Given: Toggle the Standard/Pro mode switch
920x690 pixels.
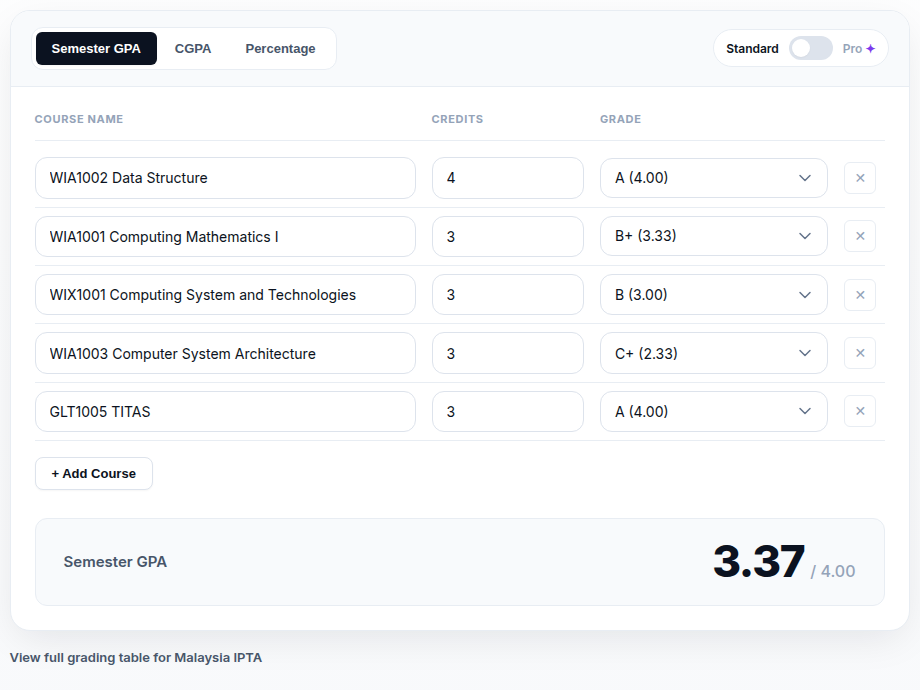Looking at the screenshot, I should [810, 48].
